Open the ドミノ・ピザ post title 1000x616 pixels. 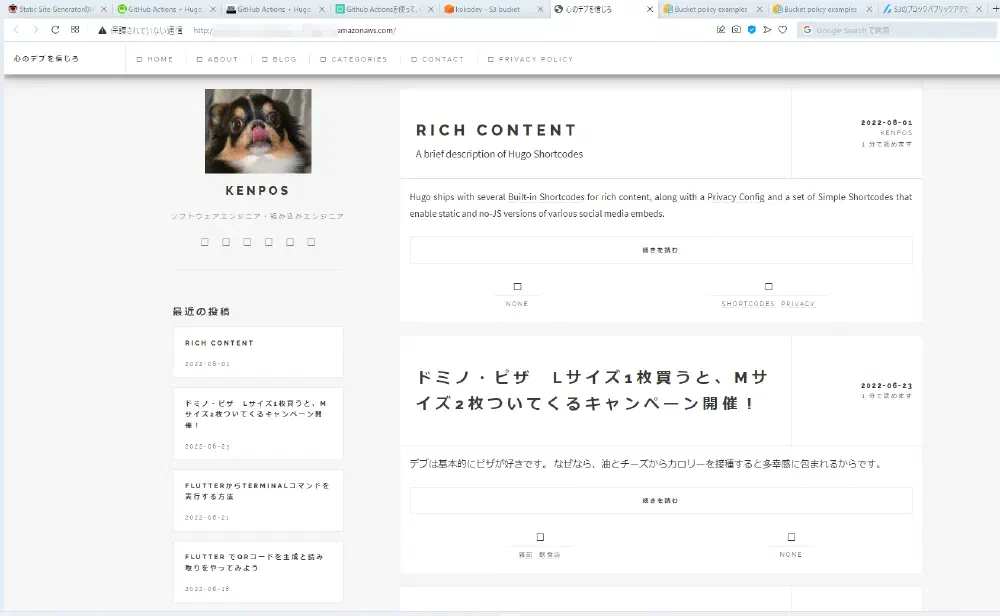591,390
